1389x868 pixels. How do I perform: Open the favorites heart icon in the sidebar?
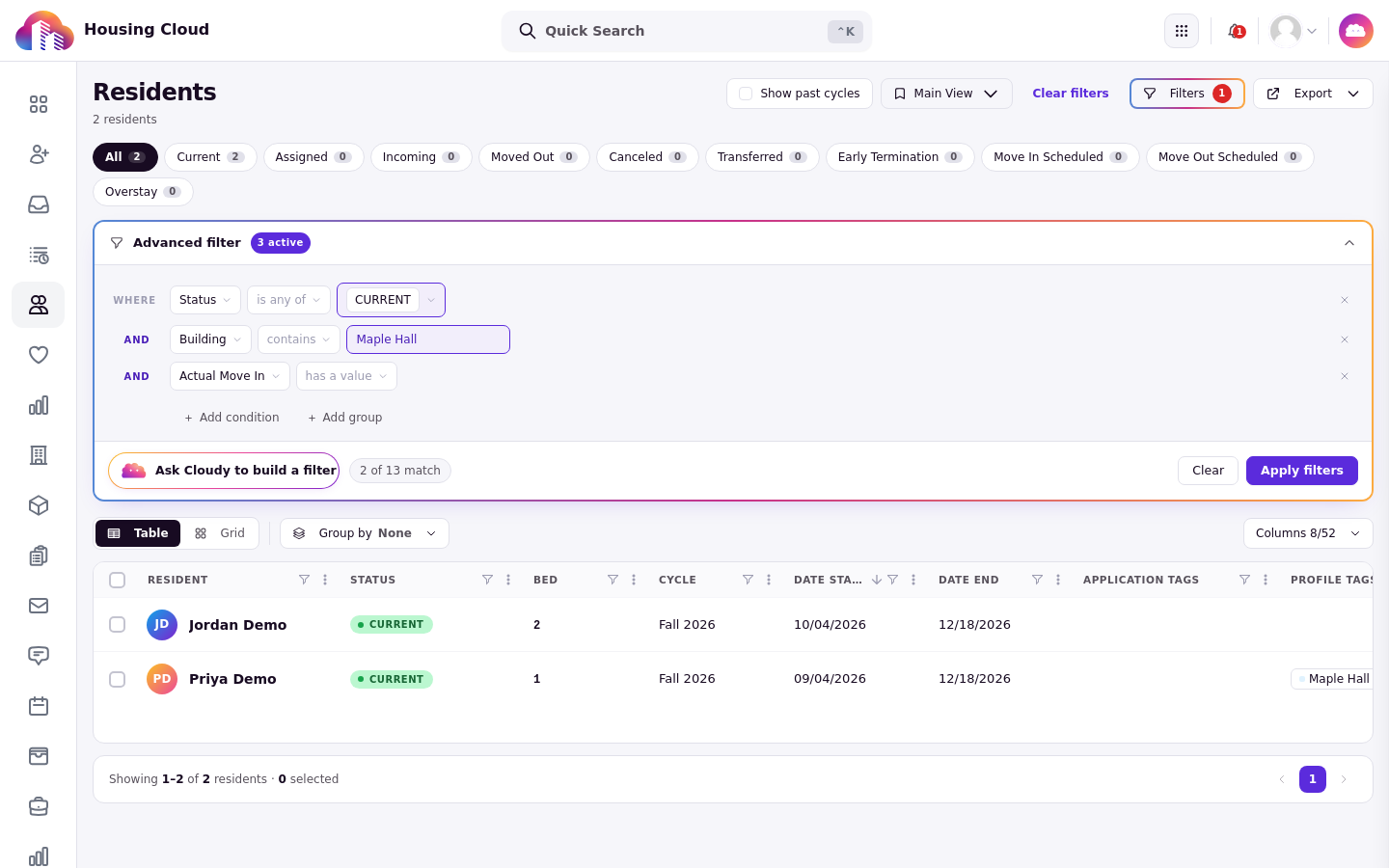pyautogui.click(x=39, y=355)
